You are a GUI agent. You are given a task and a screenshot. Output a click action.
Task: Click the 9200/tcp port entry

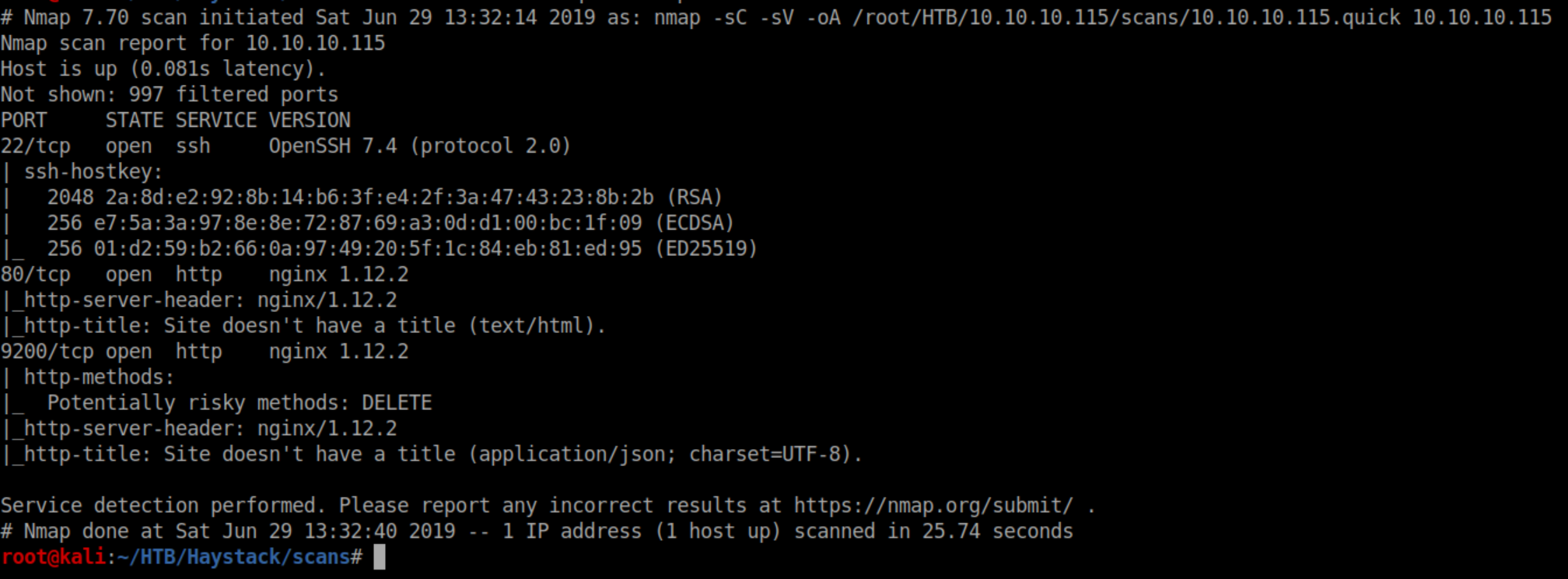click(47, 352)
